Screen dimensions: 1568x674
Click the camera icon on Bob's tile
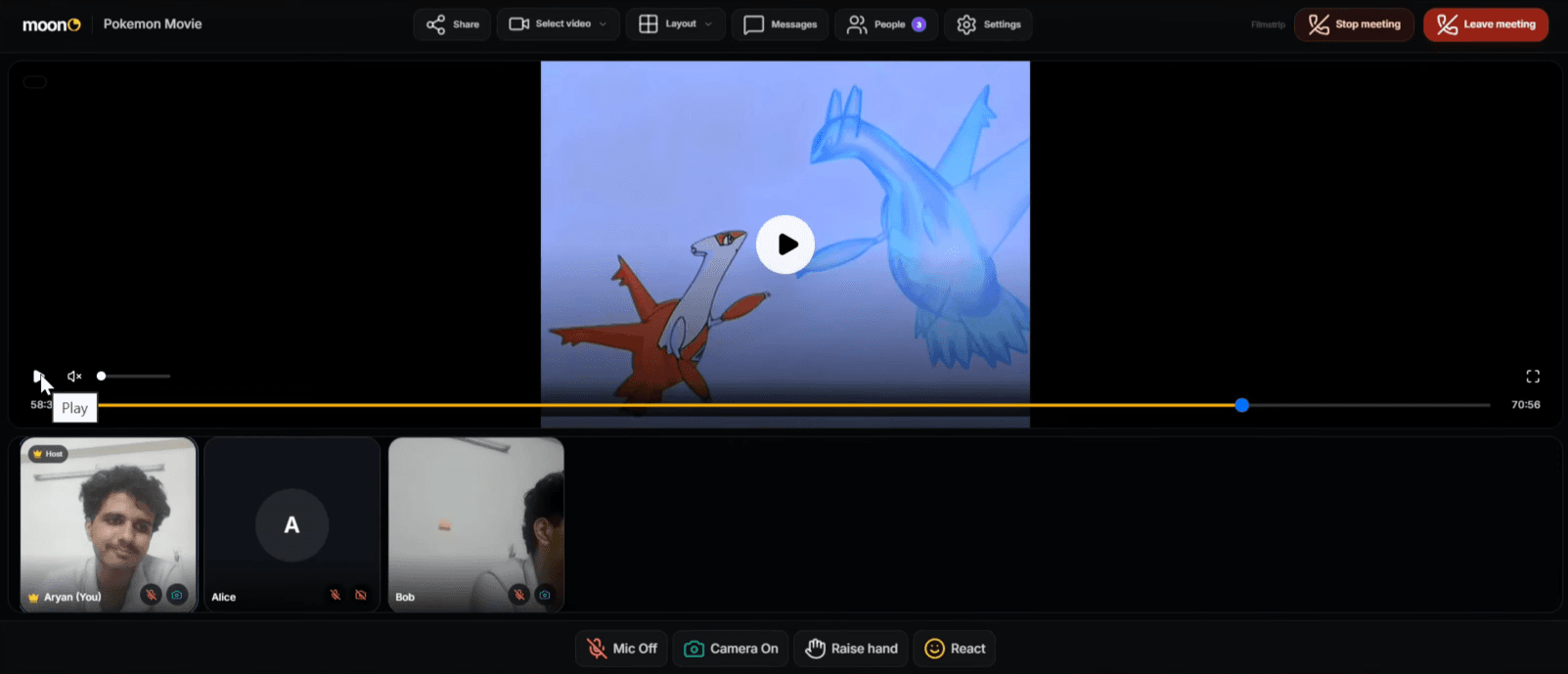(x=545, y=595)
